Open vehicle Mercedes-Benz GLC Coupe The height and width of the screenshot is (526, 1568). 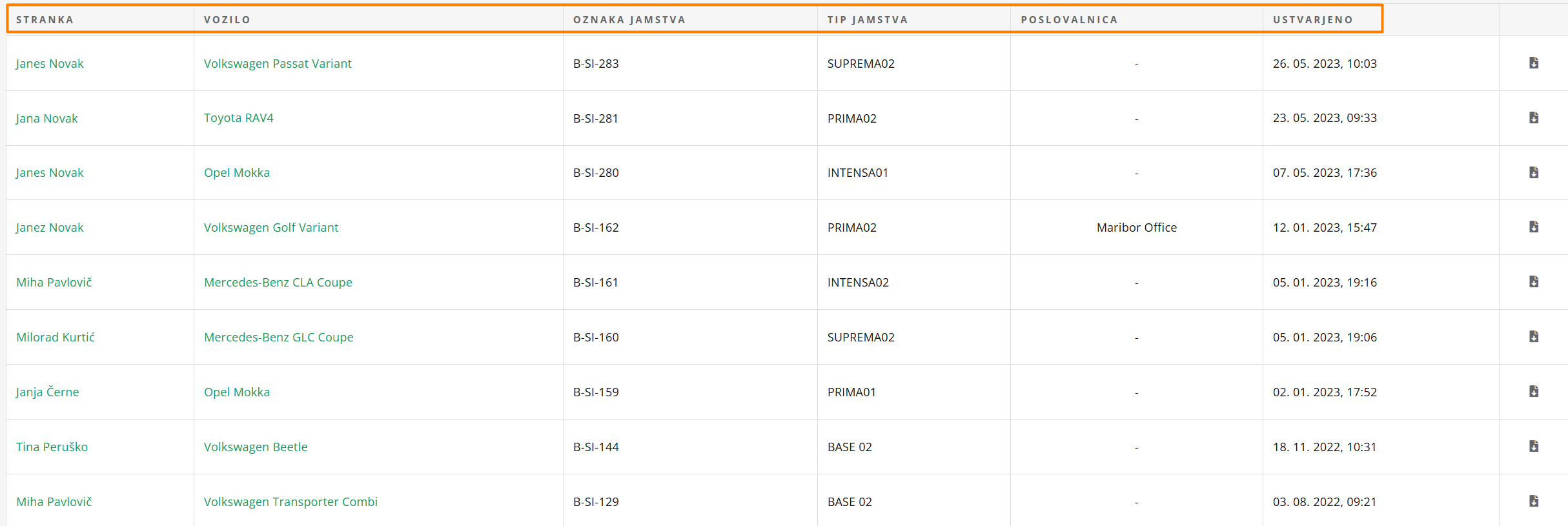click(x=278, y=338)
